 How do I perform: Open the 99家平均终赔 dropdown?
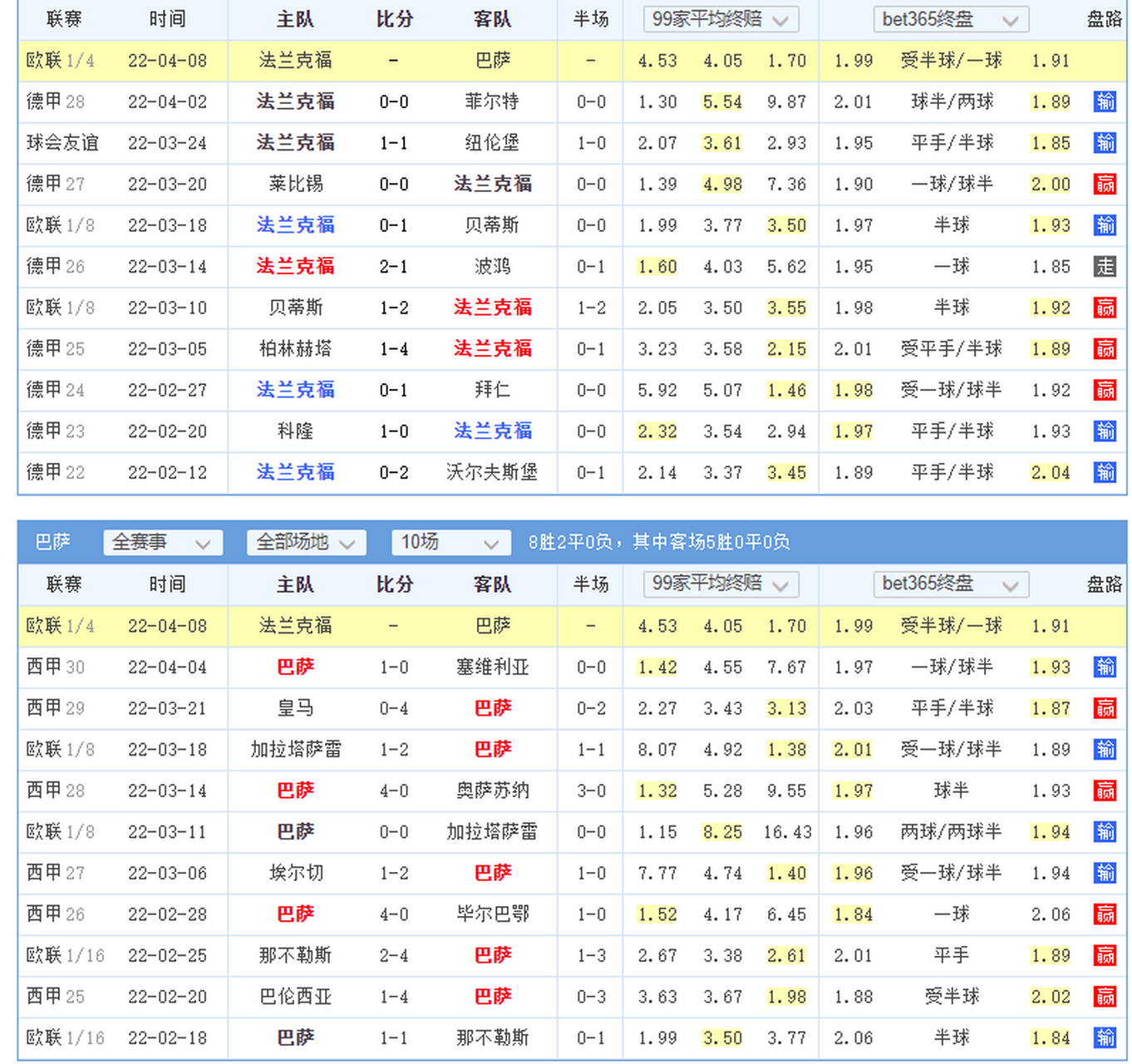tap(720, 19)
